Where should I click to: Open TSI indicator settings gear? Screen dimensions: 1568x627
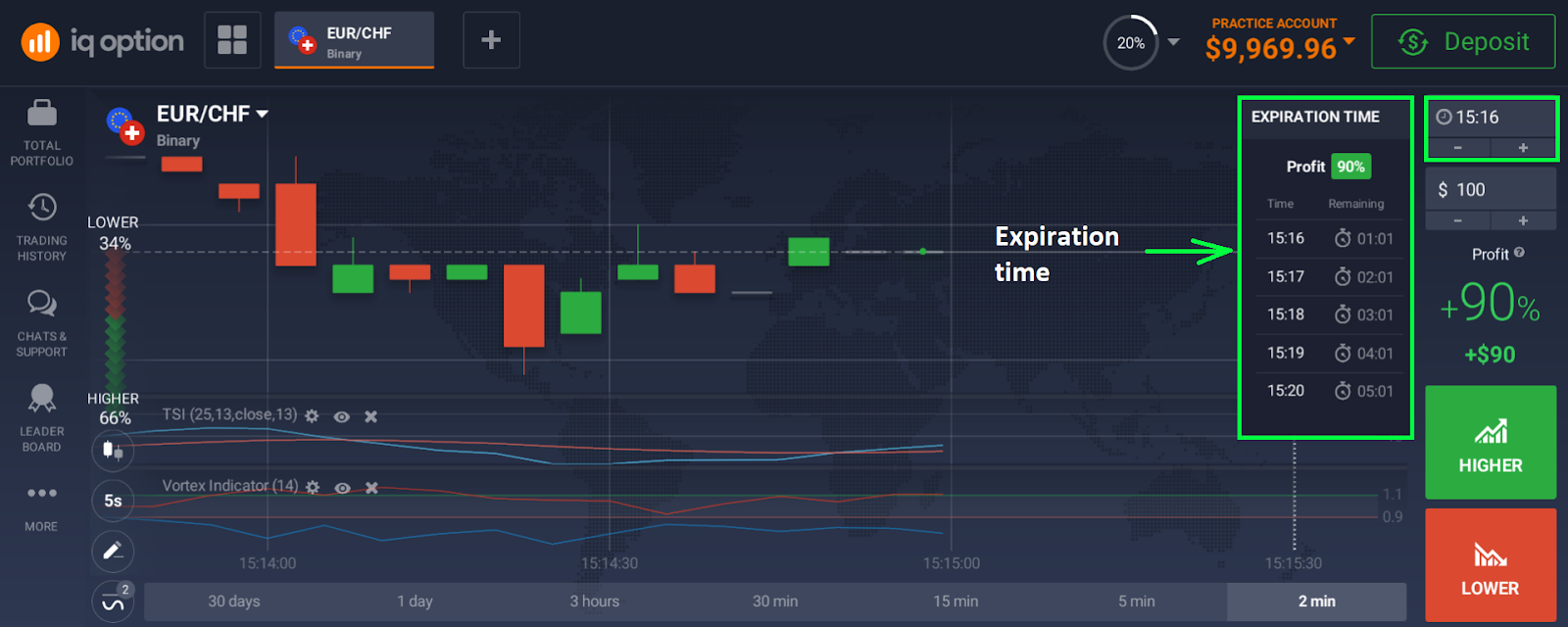click(312, 416)
